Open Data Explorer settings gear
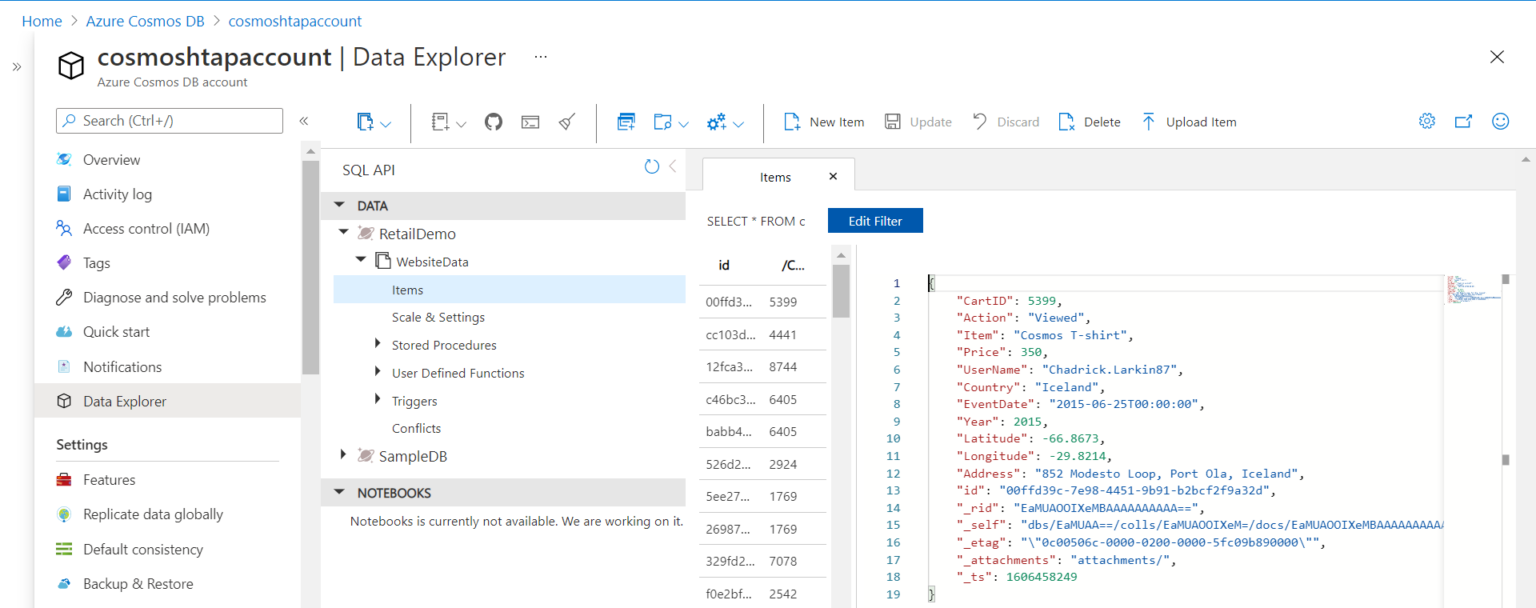Viewport: 1536px width, 608px height. pos(1426,120)
